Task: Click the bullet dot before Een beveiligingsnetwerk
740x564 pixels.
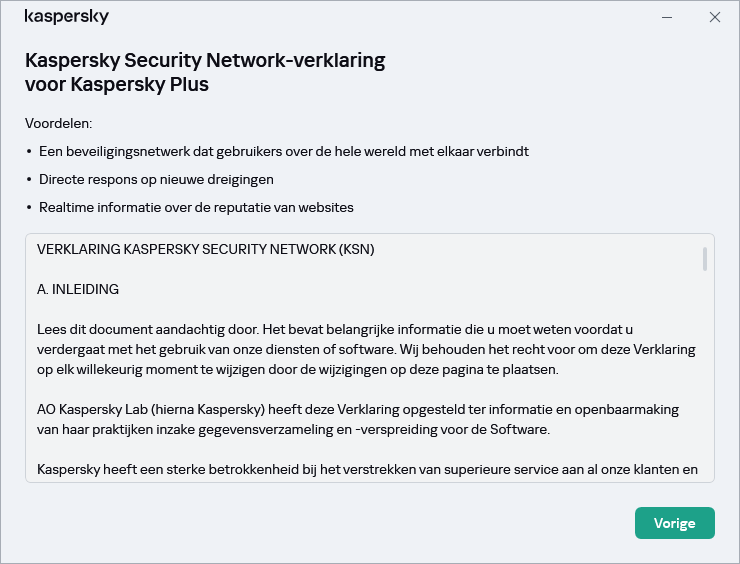Action: tap(29, 152)
